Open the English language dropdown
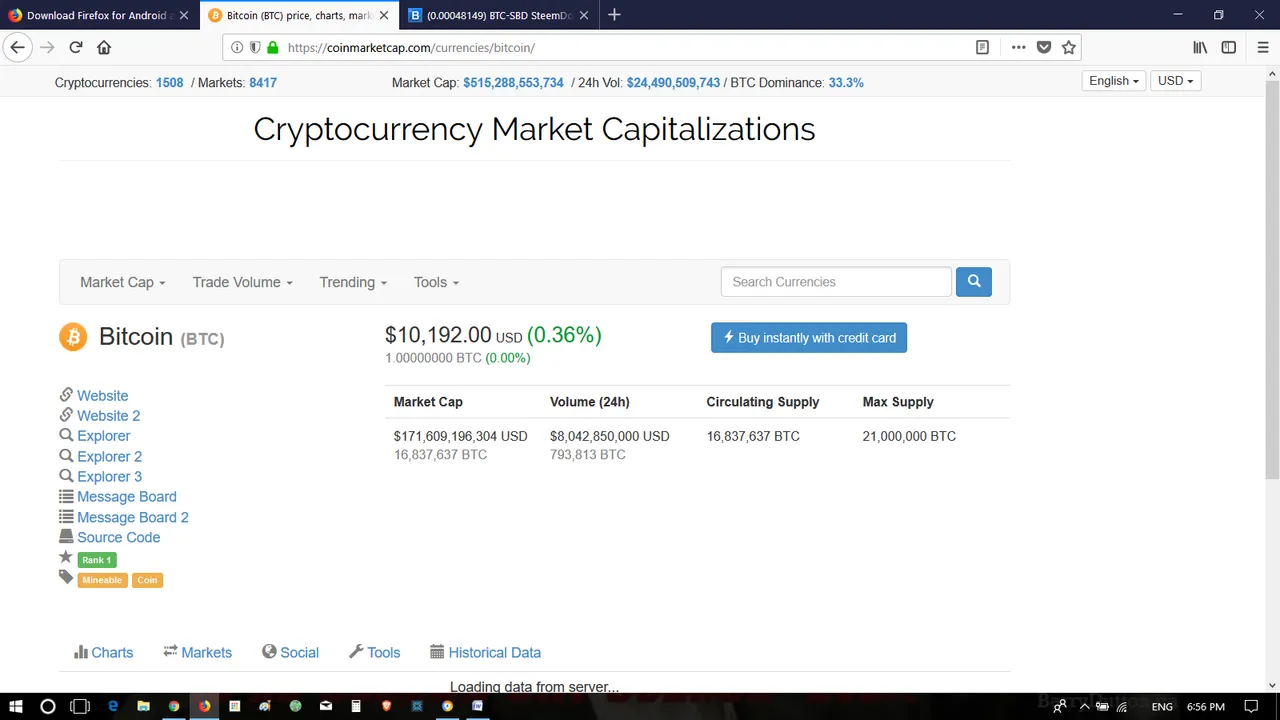 tap(1114, 81)
